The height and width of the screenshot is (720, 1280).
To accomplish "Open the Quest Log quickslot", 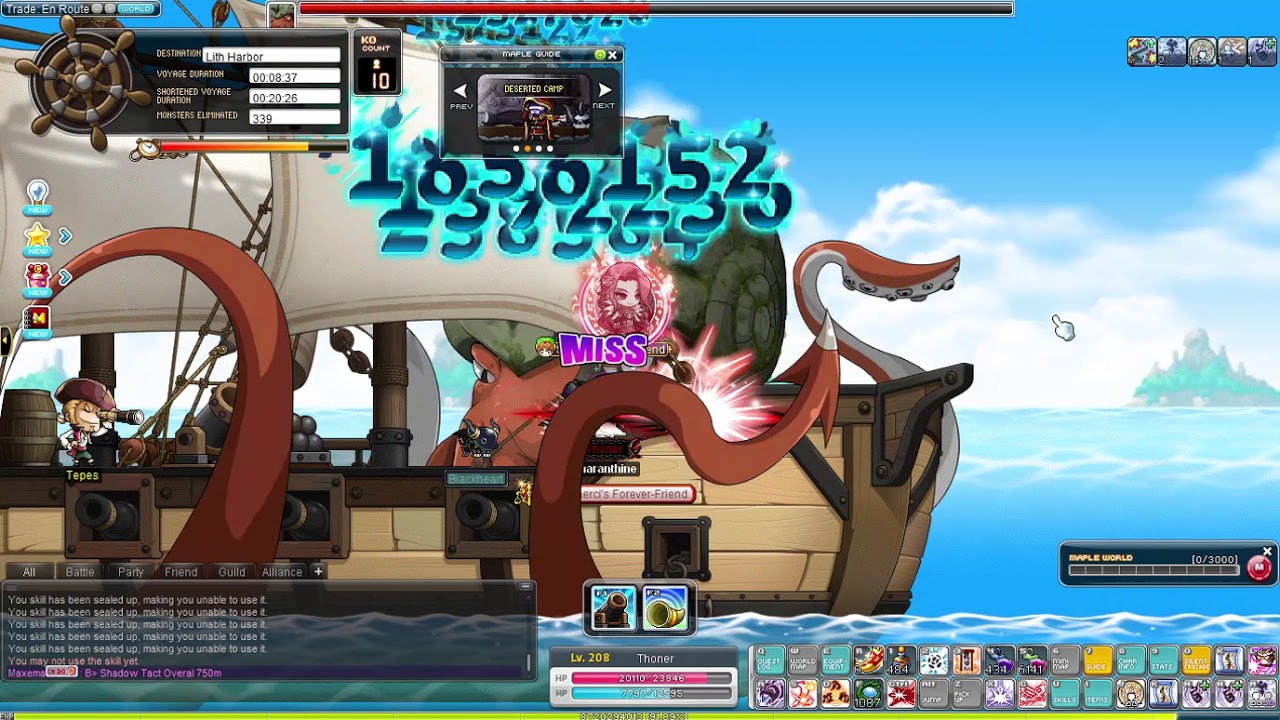I will point(770,661).
